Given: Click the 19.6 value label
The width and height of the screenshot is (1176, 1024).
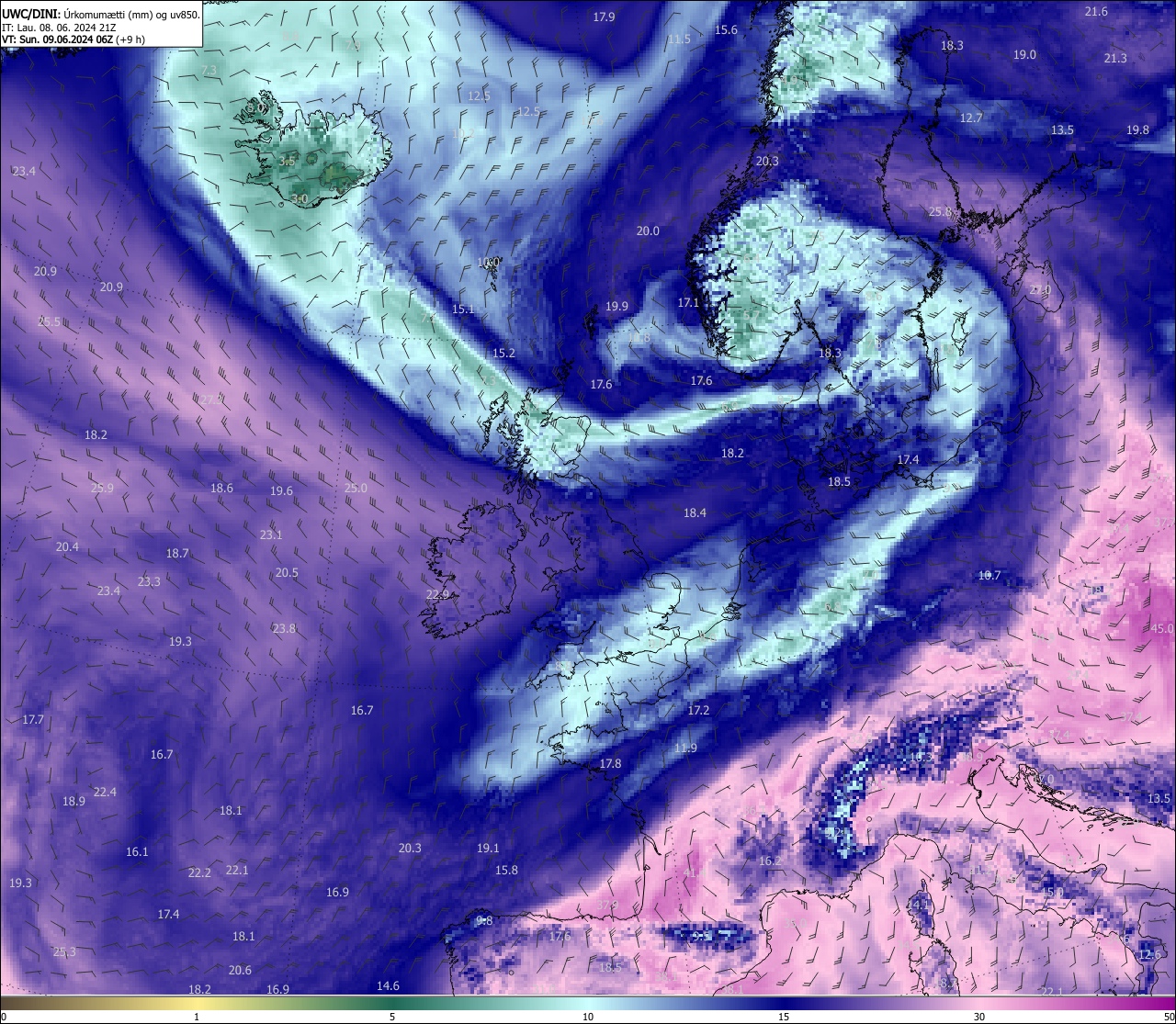Looking at the screenshot, I should (281, 491).
